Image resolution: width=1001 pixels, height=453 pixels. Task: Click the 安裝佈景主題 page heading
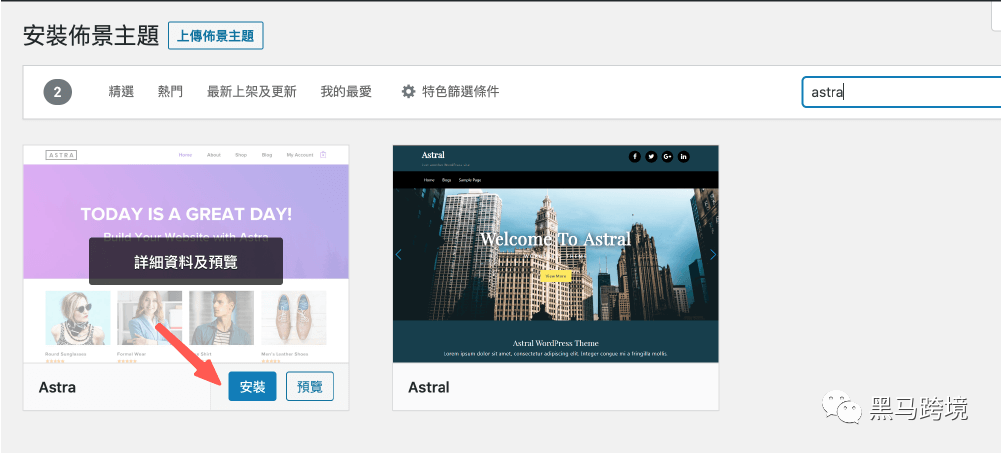(x=91, y=36)
